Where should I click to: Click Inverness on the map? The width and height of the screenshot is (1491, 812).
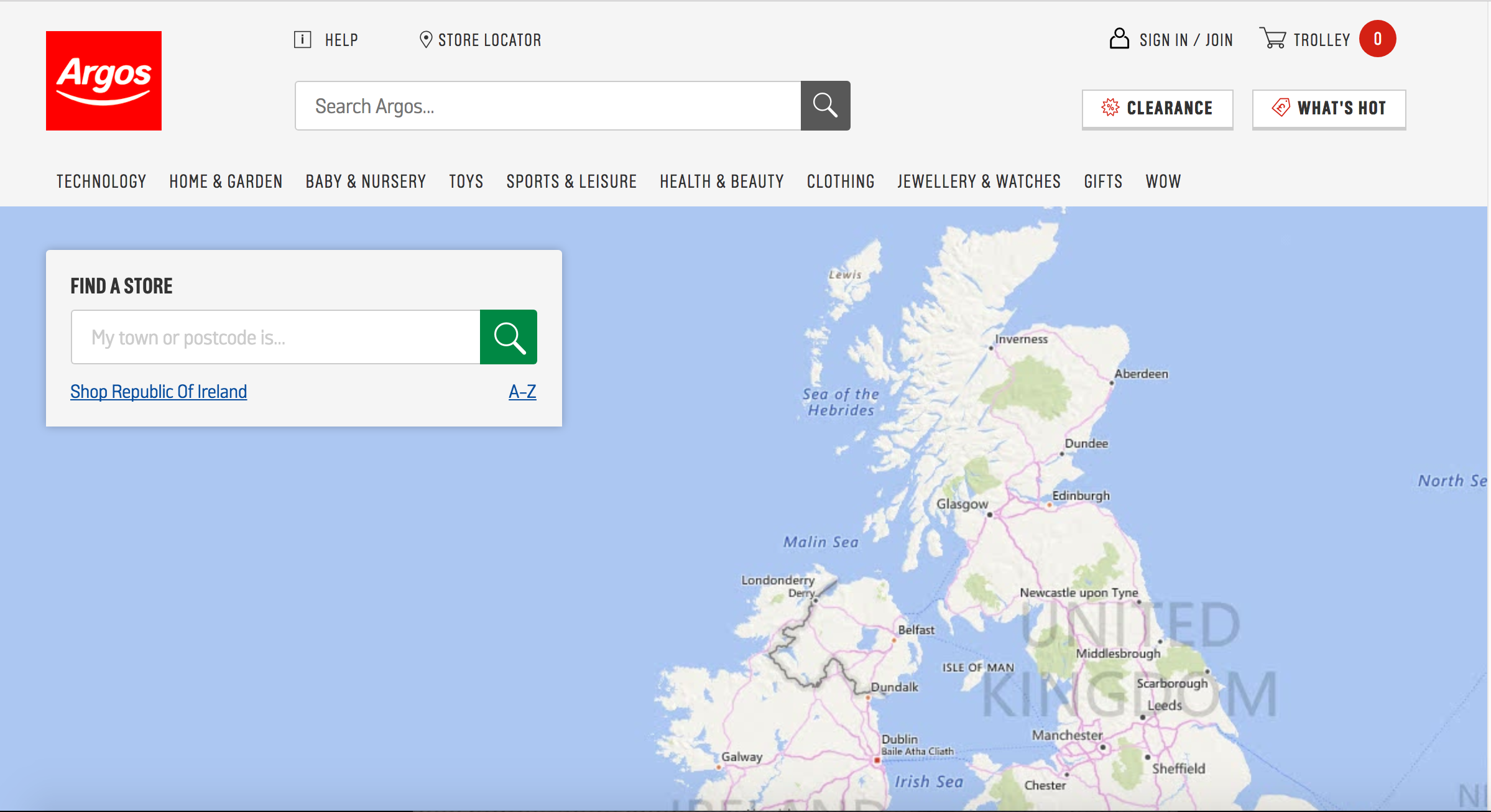click(1021, 339)
